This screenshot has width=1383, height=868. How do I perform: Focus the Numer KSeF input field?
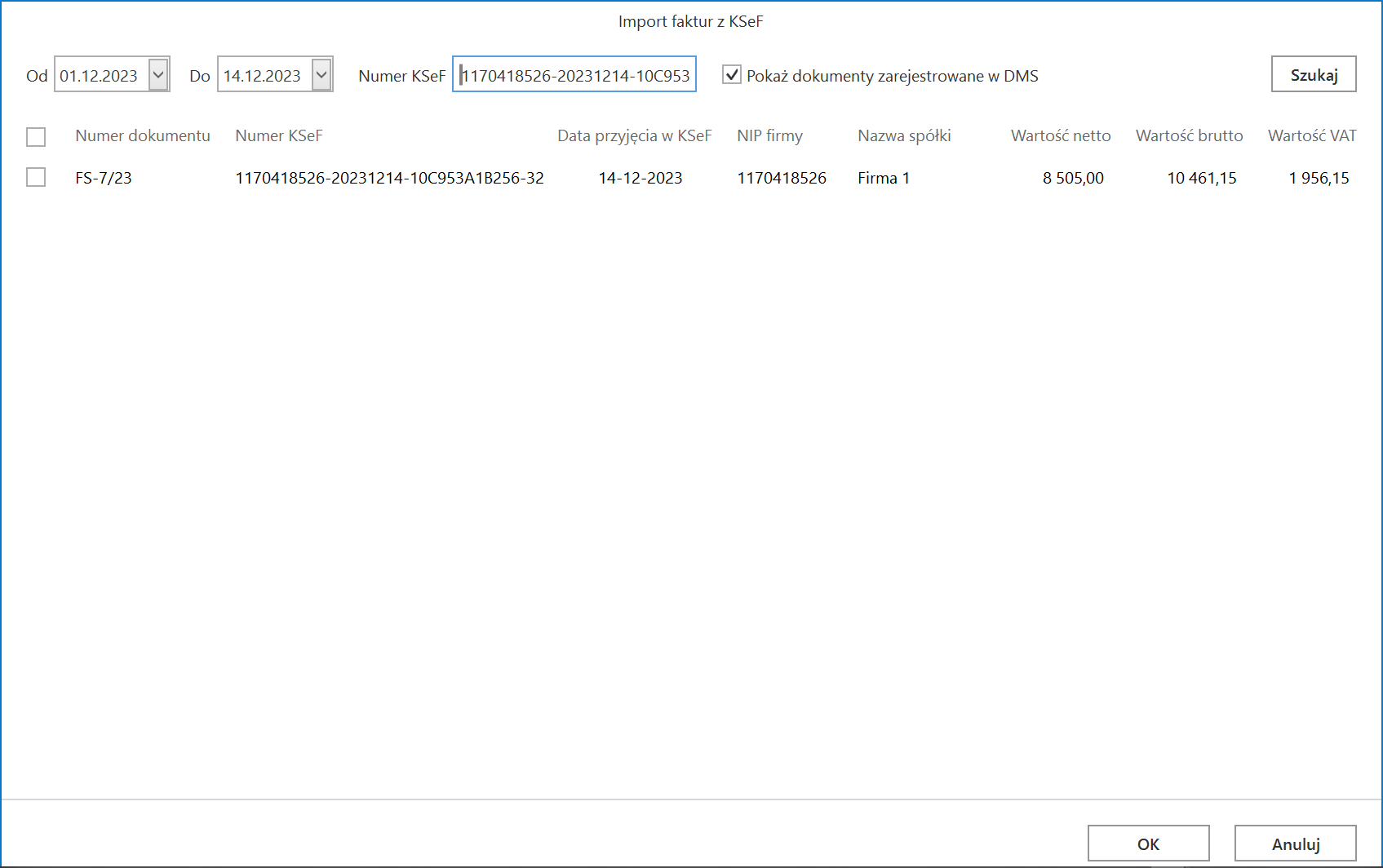(x=574, y=75)
